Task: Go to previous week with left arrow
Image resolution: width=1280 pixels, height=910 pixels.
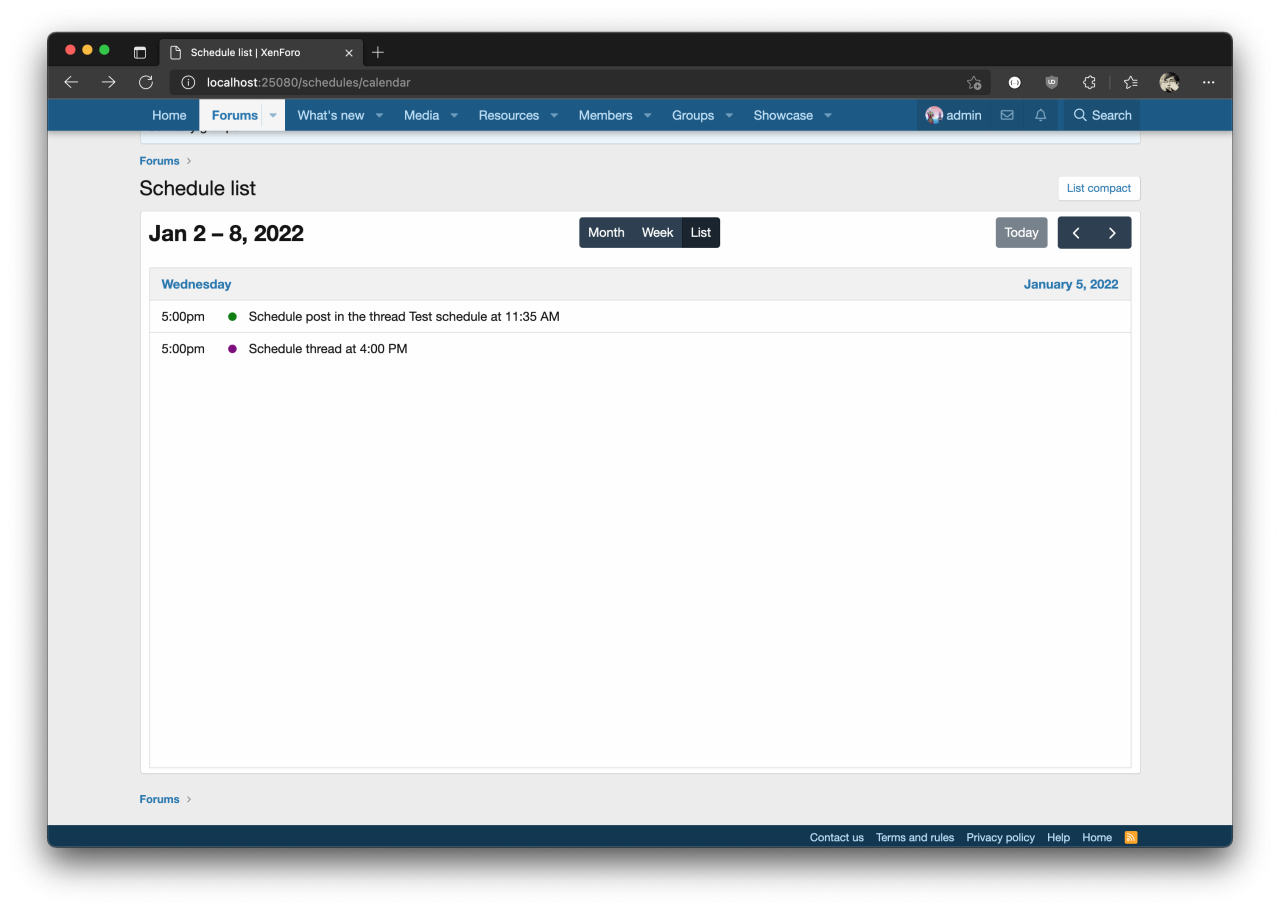Action: (x=1076, y=233)
